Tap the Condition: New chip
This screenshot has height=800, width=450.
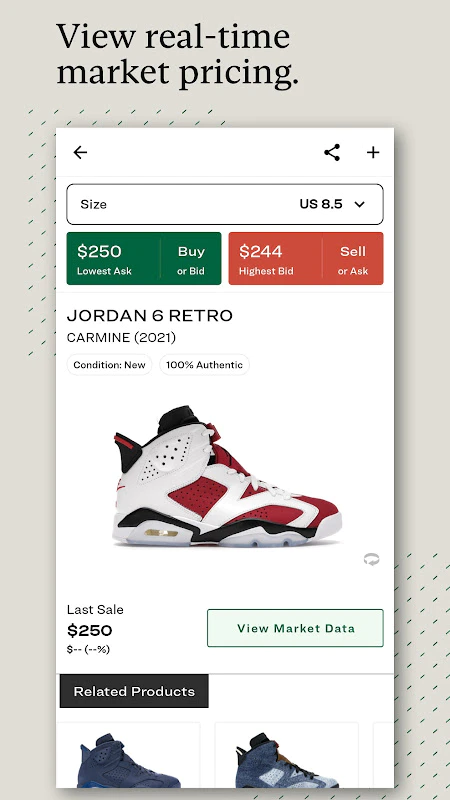click(x=109, y=365)
